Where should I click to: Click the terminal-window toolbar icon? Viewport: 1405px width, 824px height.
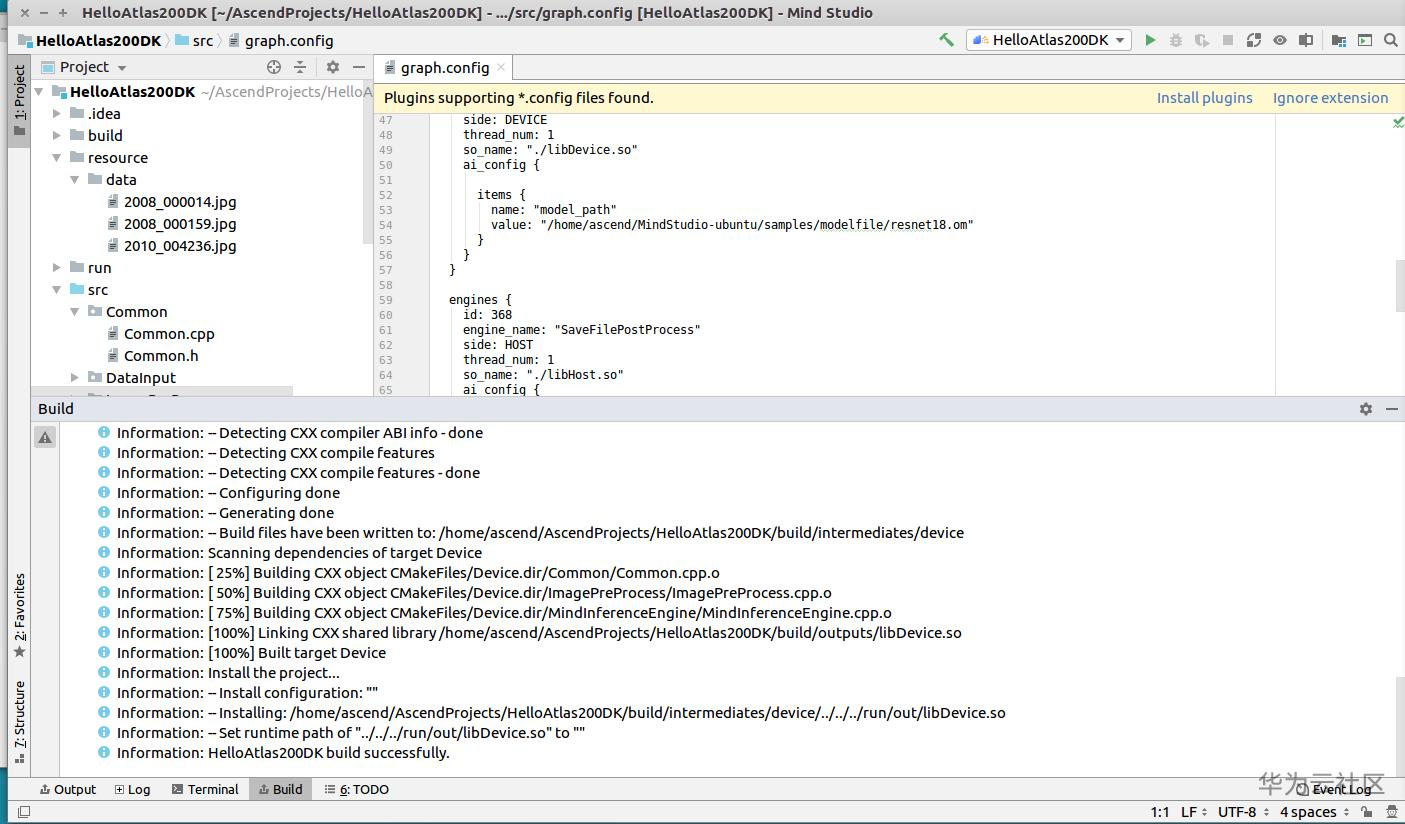click(x=1365, y=40)
